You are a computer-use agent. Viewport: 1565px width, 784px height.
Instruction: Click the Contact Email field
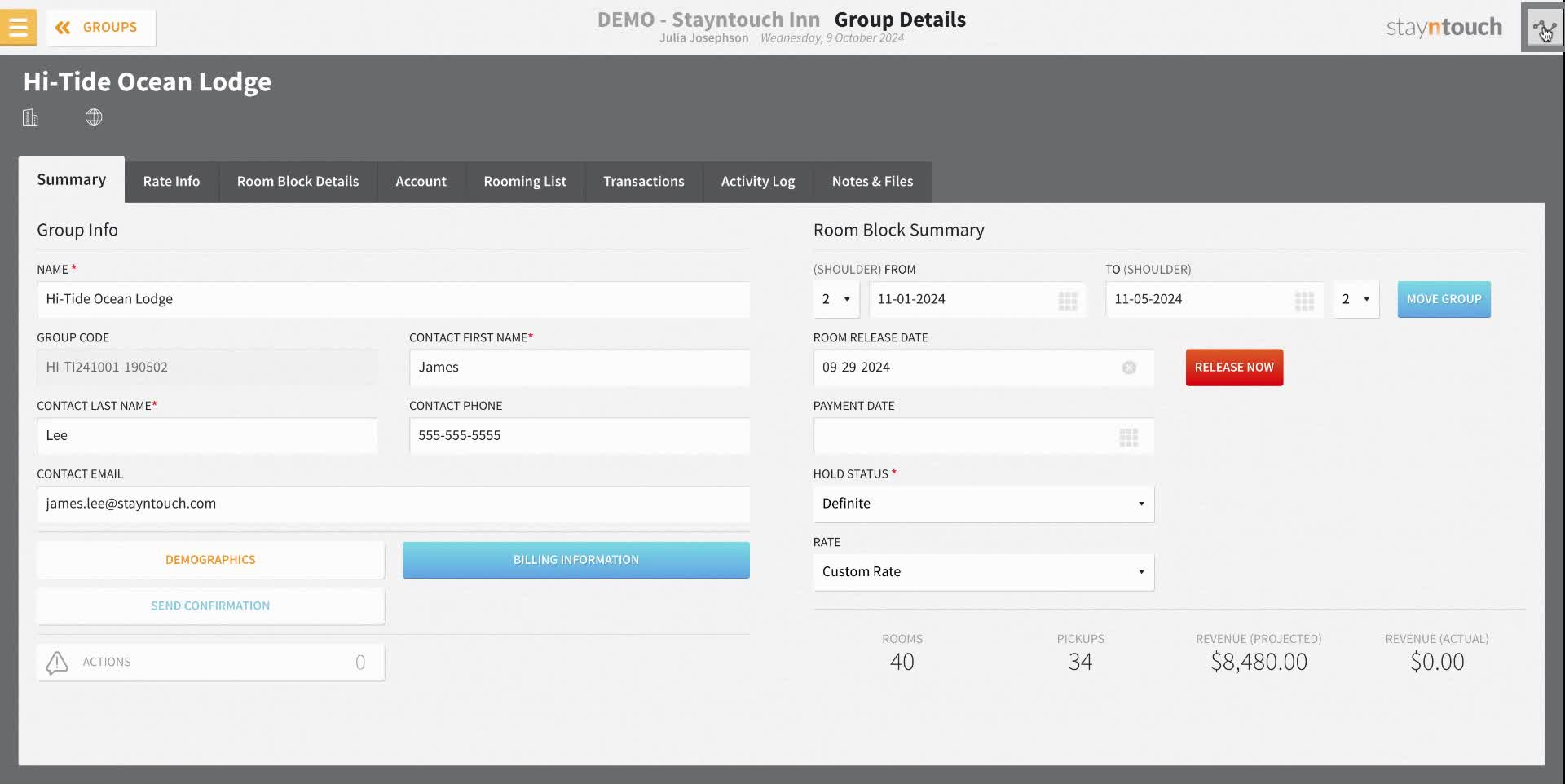pos(393,504)
